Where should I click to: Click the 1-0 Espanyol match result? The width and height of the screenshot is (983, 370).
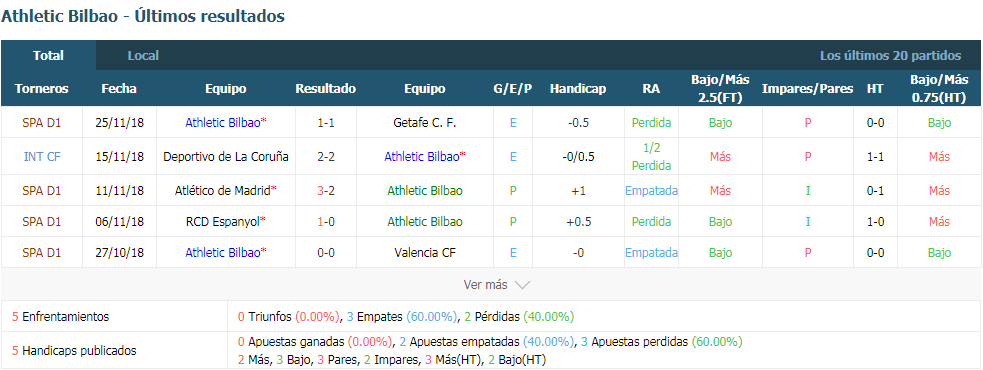[326, 221]
